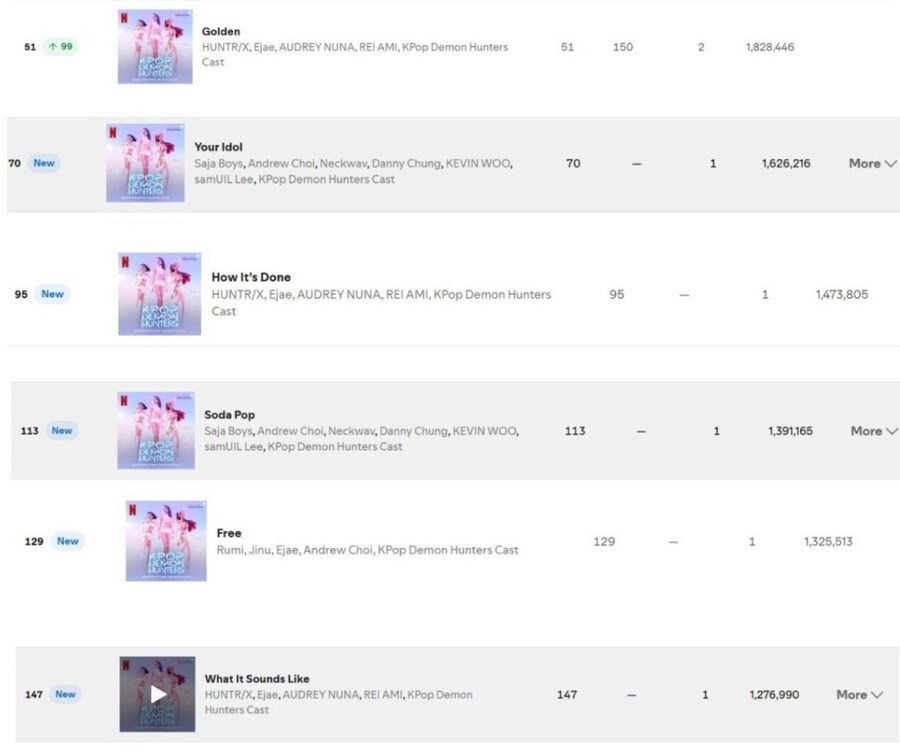Click the New badge beside rank 113
Image resolution: width=900 pixels, height=752 pixels.
(x=62, y=431)
